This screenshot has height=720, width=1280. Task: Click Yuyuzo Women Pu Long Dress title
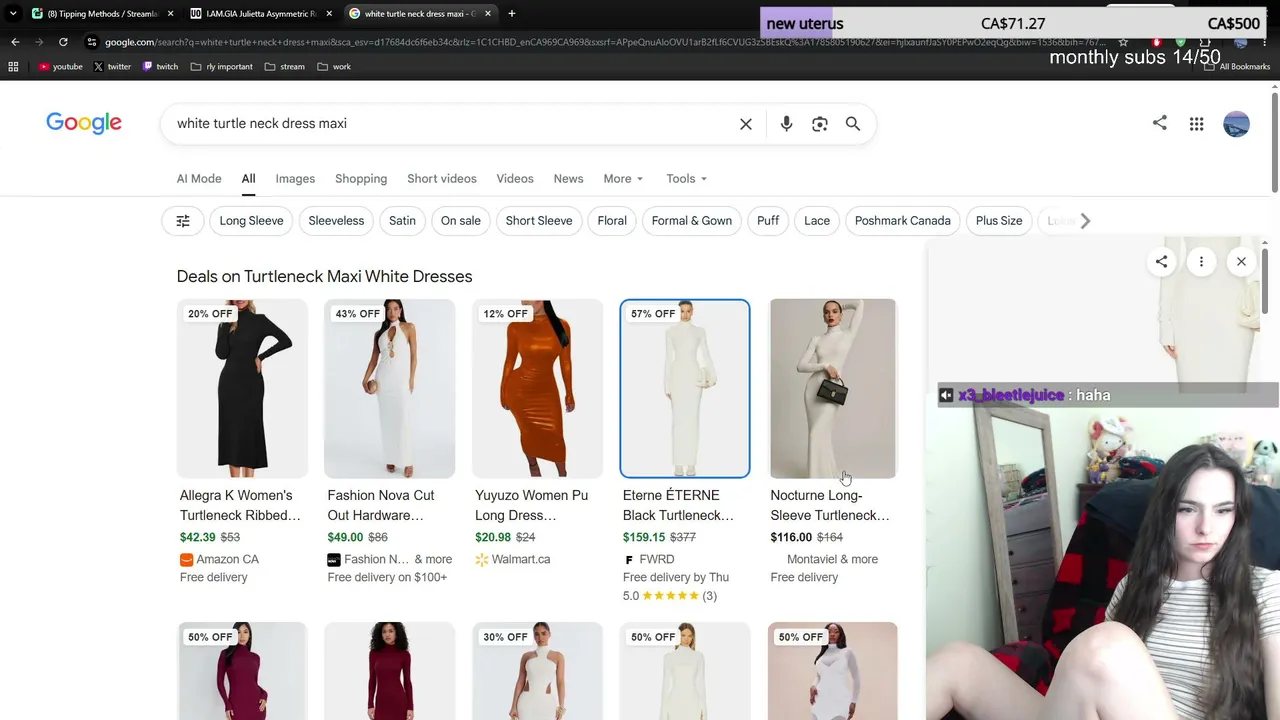532,505
